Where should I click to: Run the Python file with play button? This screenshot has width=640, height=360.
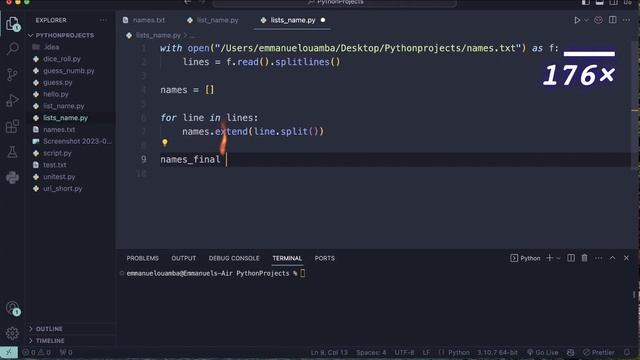[577, 20]
